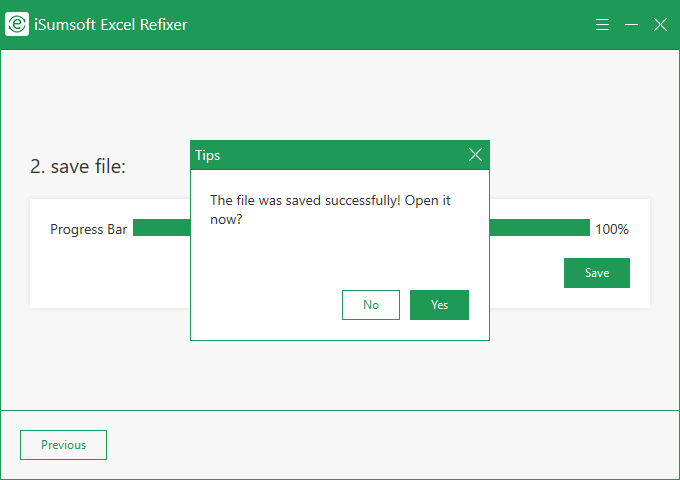Open the hamburger menu in the title bar

pos(602,25)
